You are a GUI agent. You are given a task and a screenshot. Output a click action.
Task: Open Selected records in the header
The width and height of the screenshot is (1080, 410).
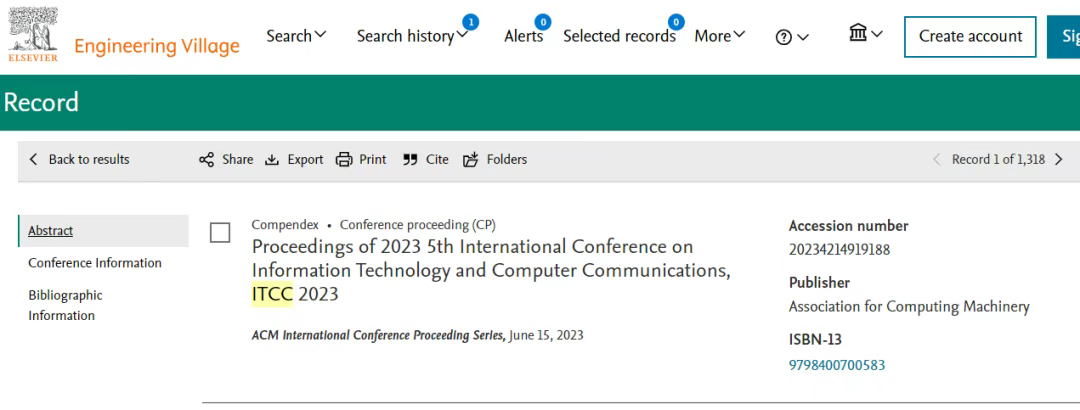[619, 36]
